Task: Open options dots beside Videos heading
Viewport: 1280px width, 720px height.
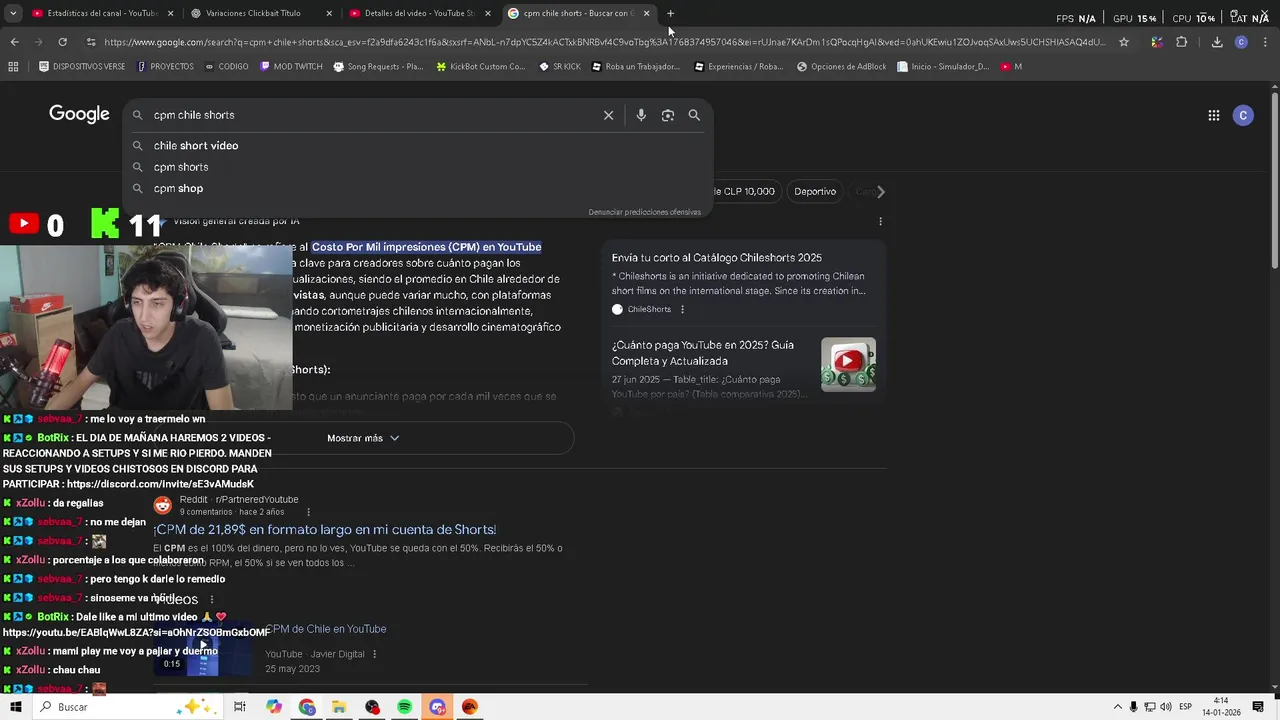Action: [211, 599]
